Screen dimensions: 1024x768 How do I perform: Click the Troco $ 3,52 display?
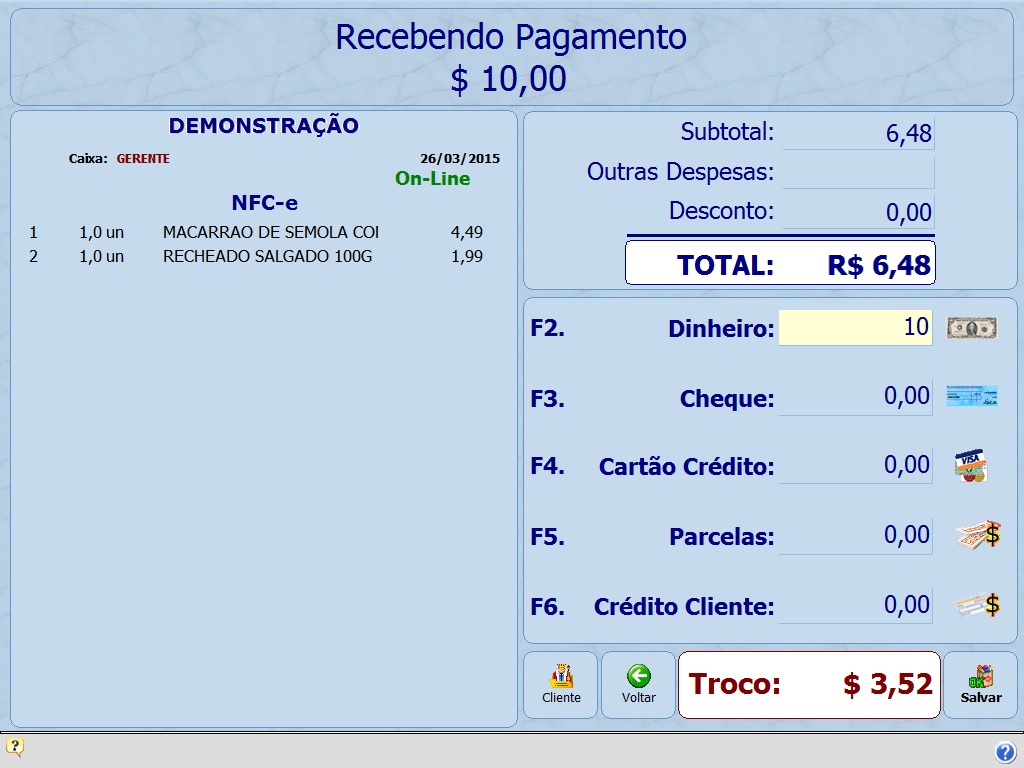[x=809, y=684]
